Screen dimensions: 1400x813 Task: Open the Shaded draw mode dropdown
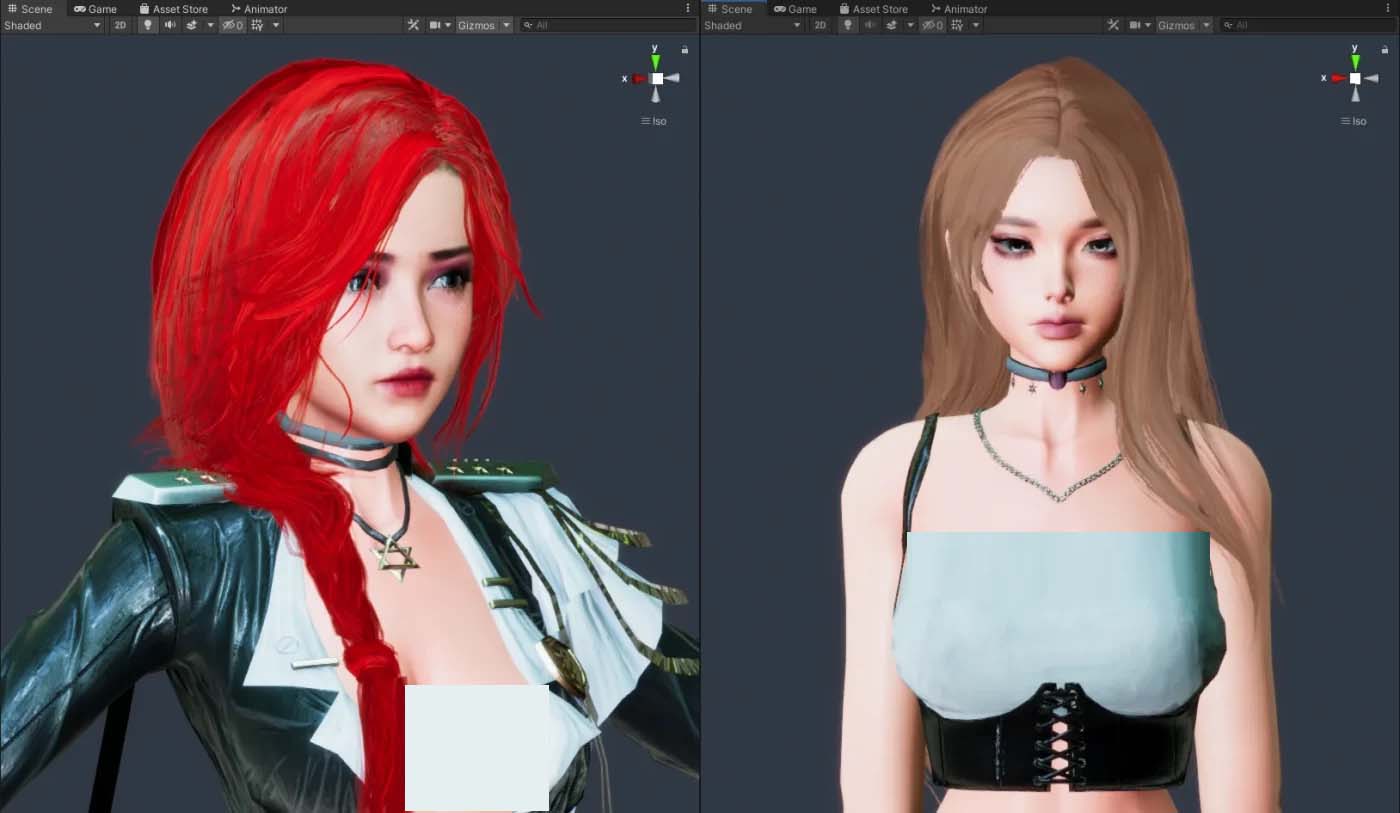(x=50, y=25)
